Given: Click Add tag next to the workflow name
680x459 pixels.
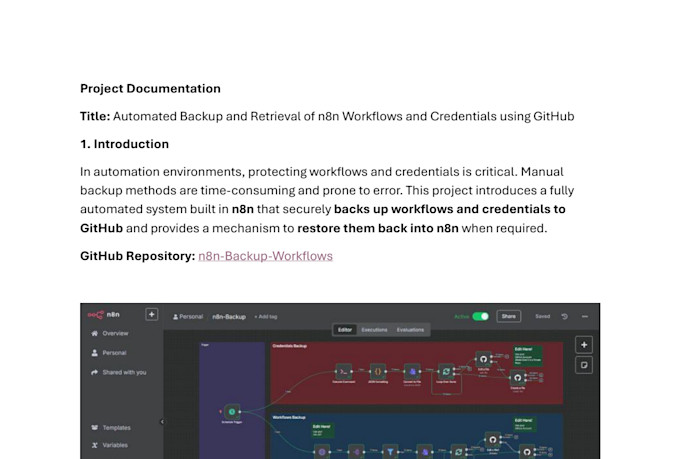Looking at the screenshot, I should coord(266,317).
